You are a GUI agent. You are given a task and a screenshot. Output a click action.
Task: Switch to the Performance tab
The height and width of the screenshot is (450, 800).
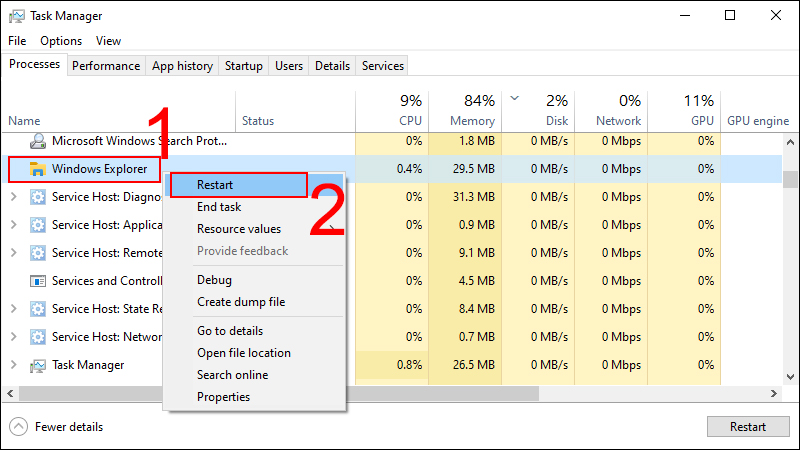coord(106,66)
